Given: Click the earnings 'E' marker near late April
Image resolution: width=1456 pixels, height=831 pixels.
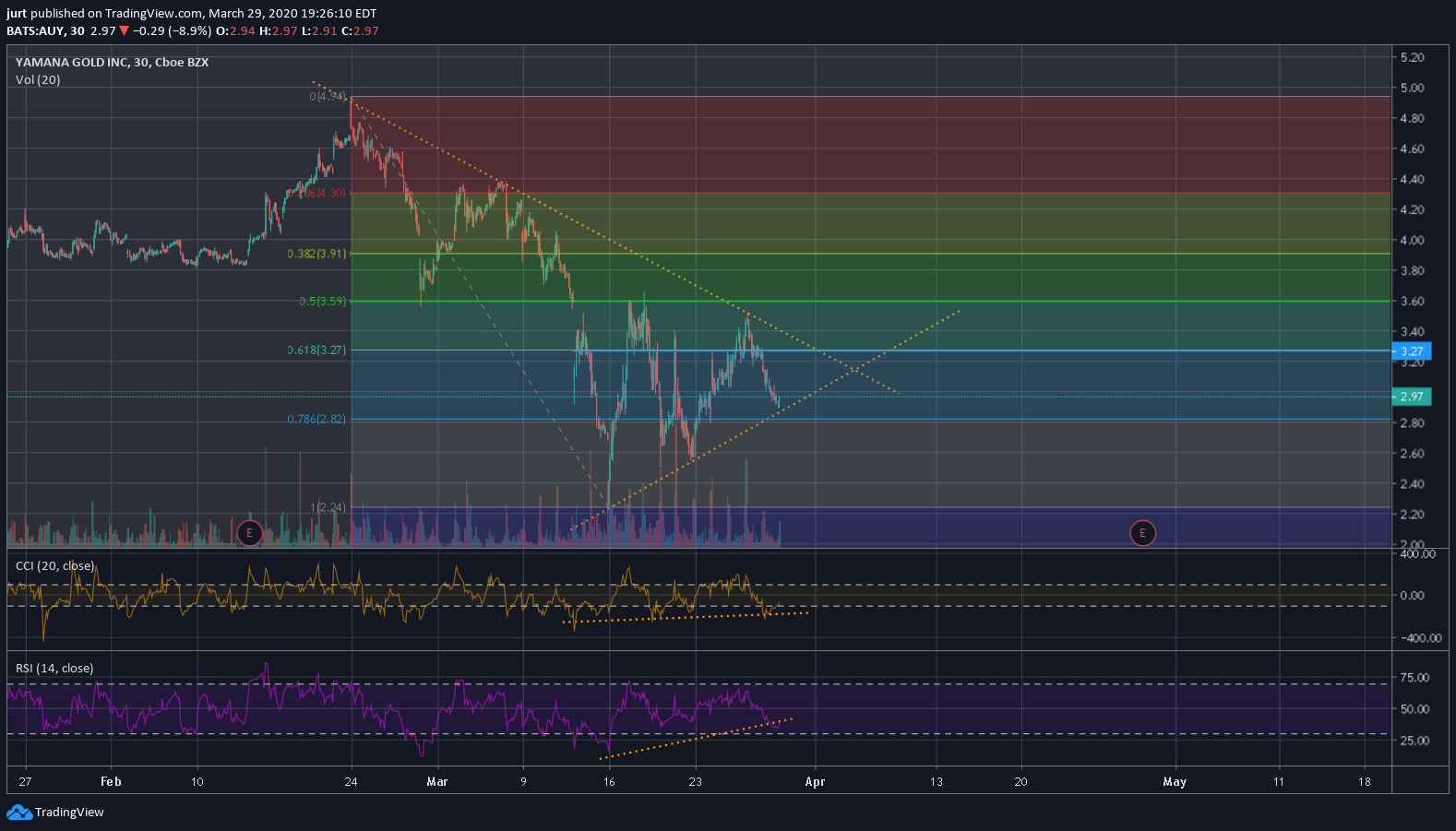Looking at the screenshot, I should 1142,533.
